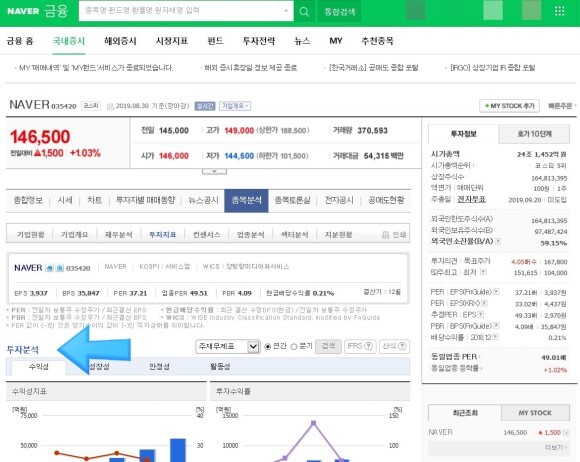Click second blue icon next to NAVER 035420

pyautogui.click(x=60, y=268)
